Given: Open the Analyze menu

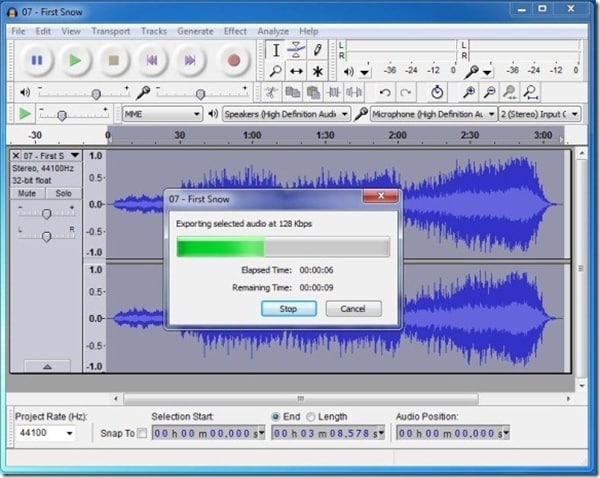Looking at the screenshot, I should coord(273,31).
